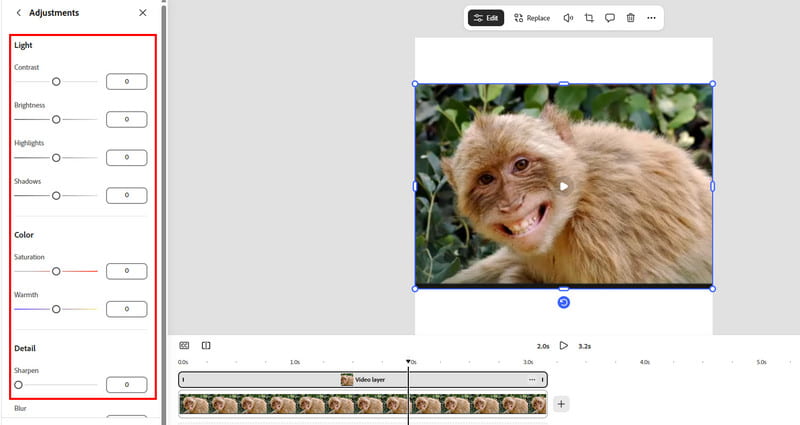Viewport: 800px width, 425px height.
Task: Click the Brightness value field
Action: coord(127,119)
